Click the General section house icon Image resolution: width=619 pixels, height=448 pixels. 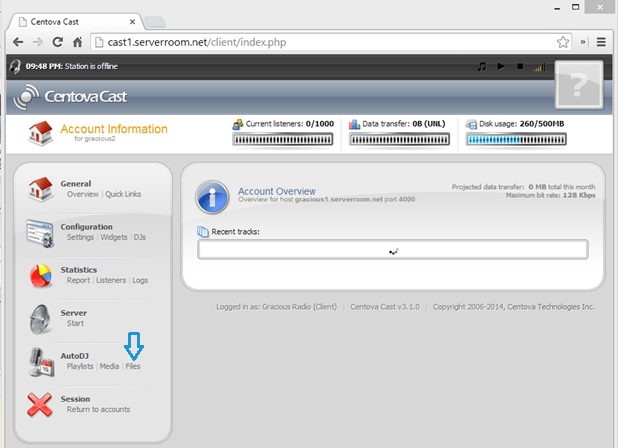40,189
